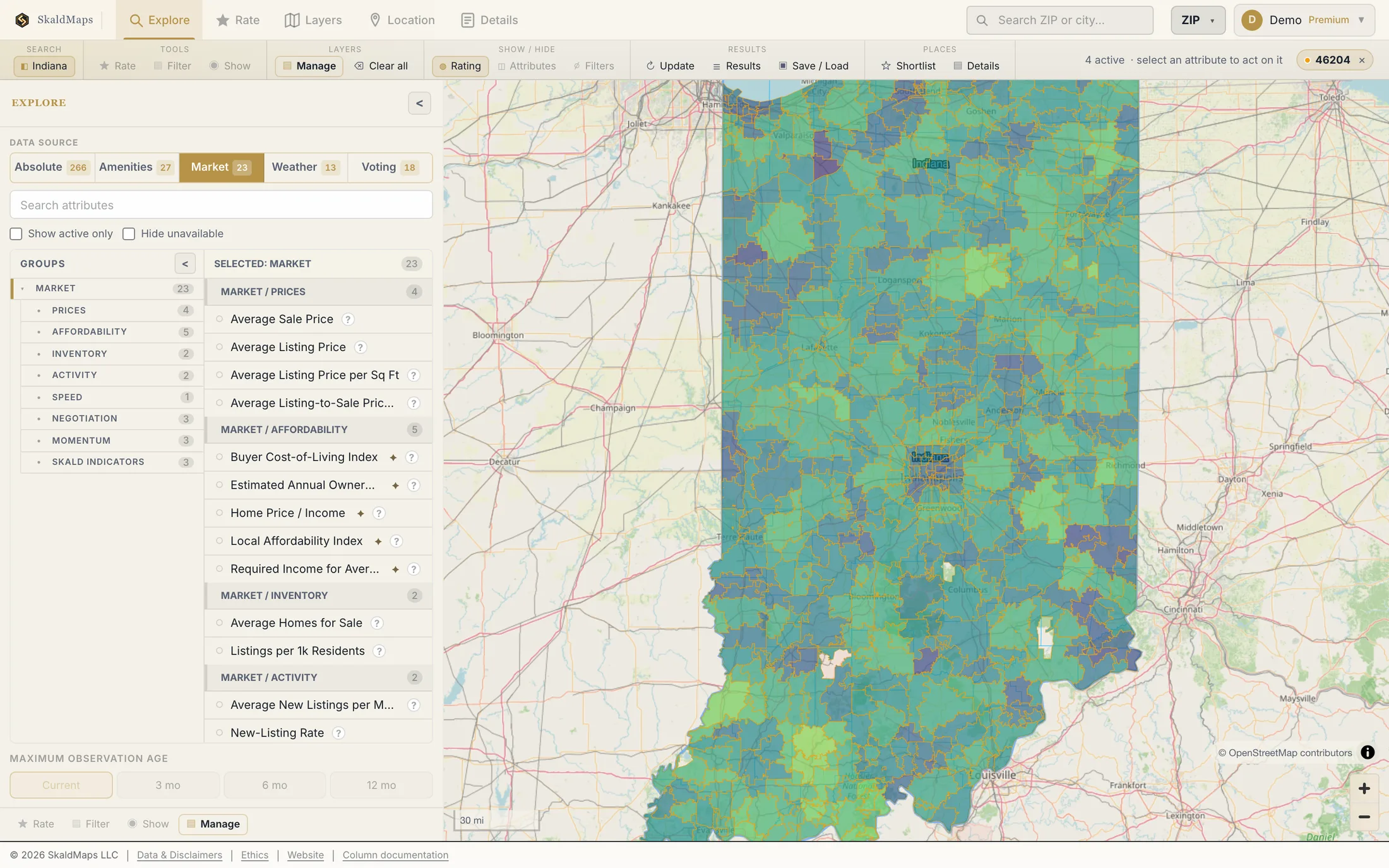Collapse the MARKET group tree node
Viewport: 1389px width, 868px height.
(23, 288)
